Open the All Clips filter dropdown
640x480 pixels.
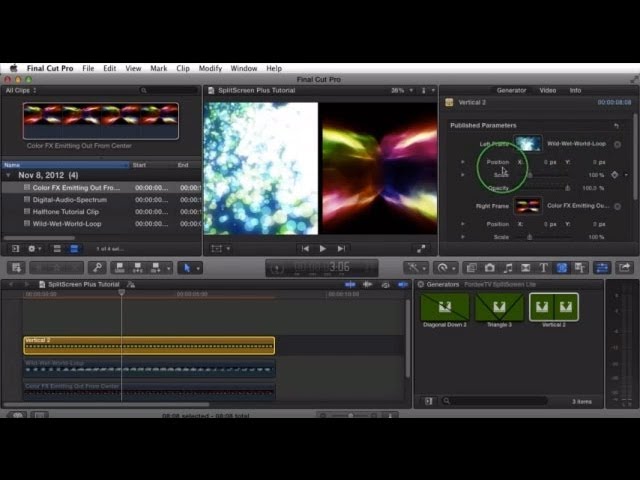click(x=20, y=90)
